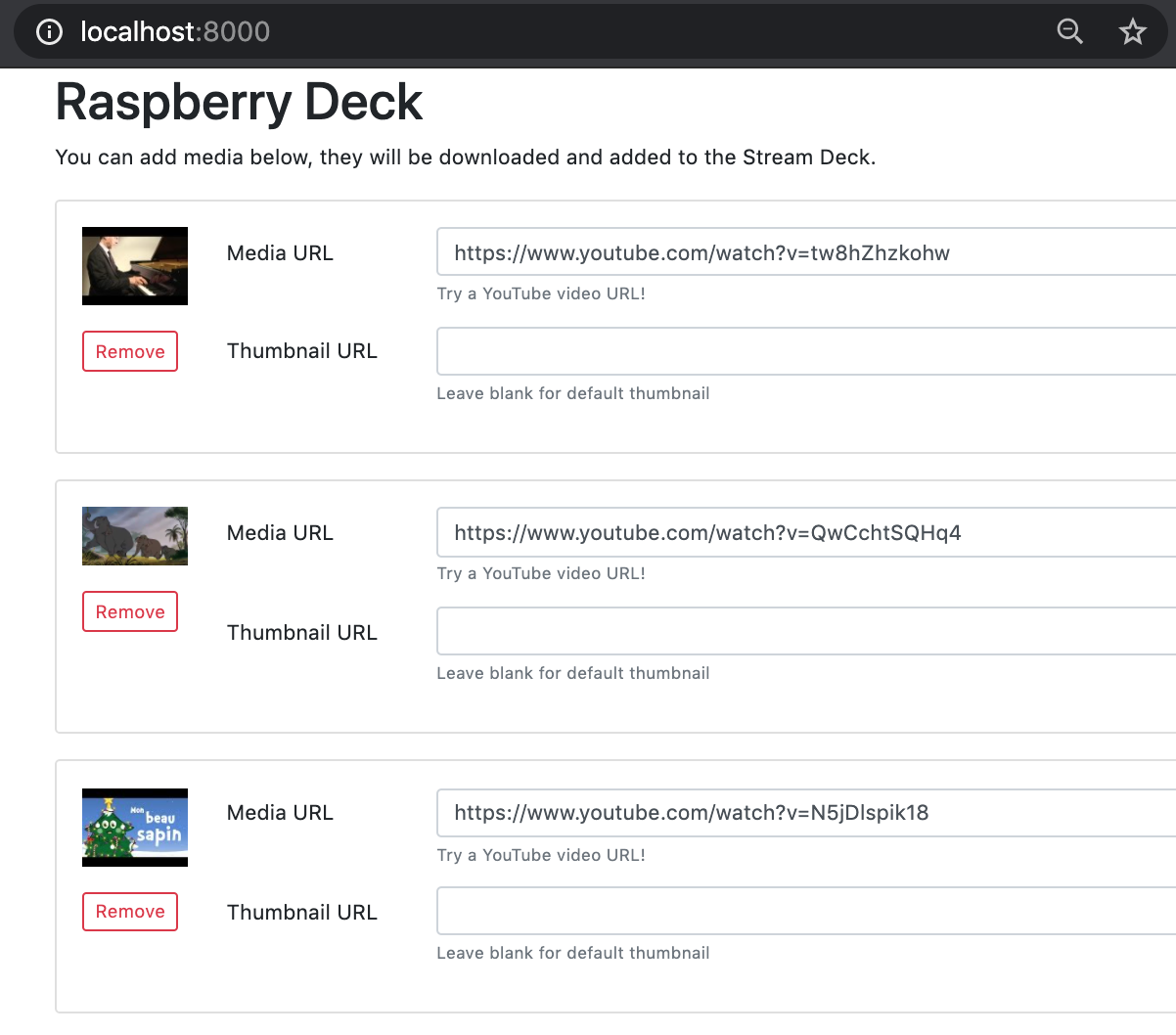
Task: Click Media URL label in elephants video card
Action: click(280, 532)
